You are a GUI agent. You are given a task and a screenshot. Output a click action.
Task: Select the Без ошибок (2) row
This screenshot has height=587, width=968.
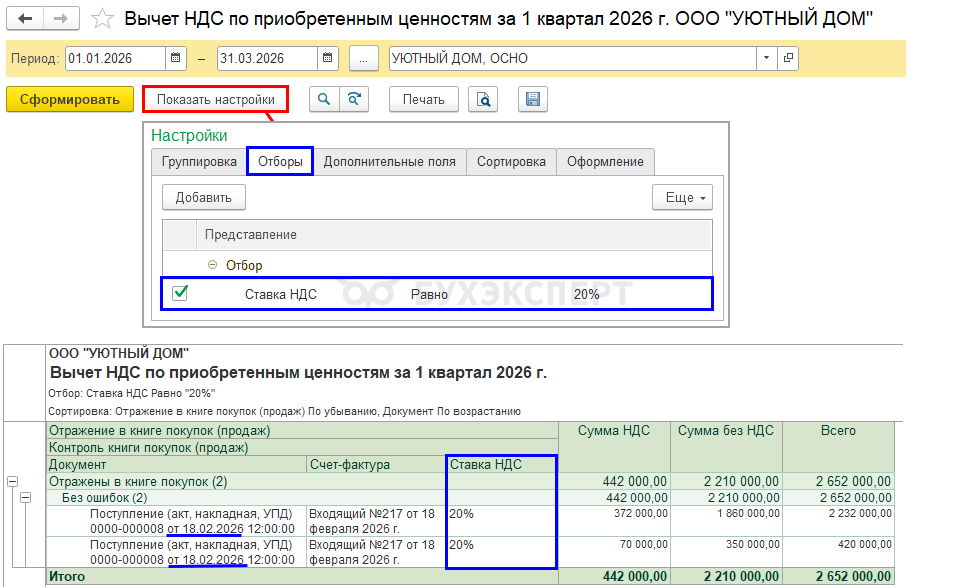pos(104,497)
